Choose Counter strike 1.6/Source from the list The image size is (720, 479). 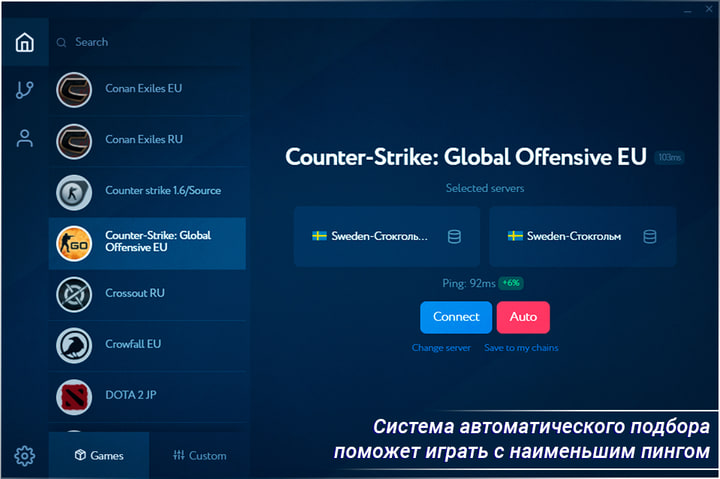pos(147,192)
